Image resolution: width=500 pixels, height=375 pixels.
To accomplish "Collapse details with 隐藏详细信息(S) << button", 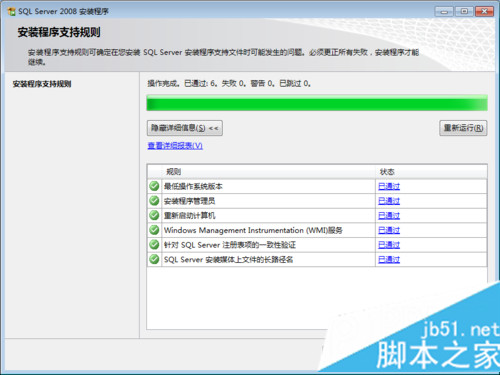I will [x=185, y=128].
